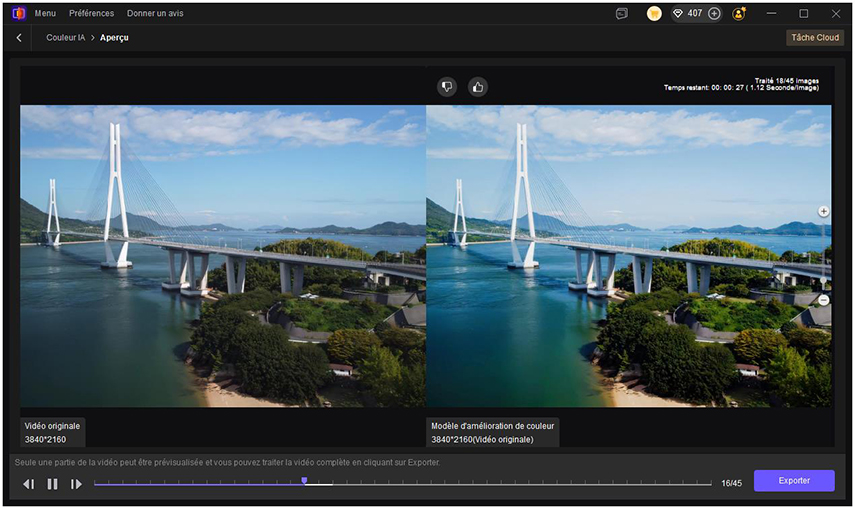Open the Tâche Cloud button
Image resolution: width=855 pixels, height=509 pixels.
pos(815,38)
